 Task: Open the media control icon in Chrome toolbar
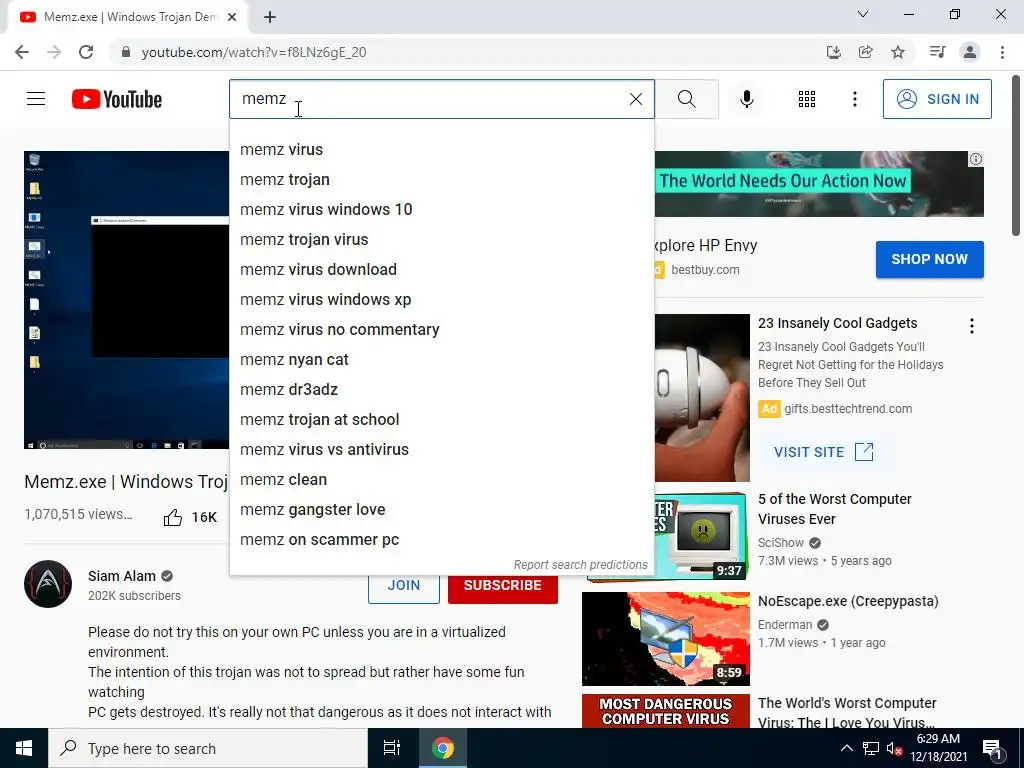click(x=937, y=52)
